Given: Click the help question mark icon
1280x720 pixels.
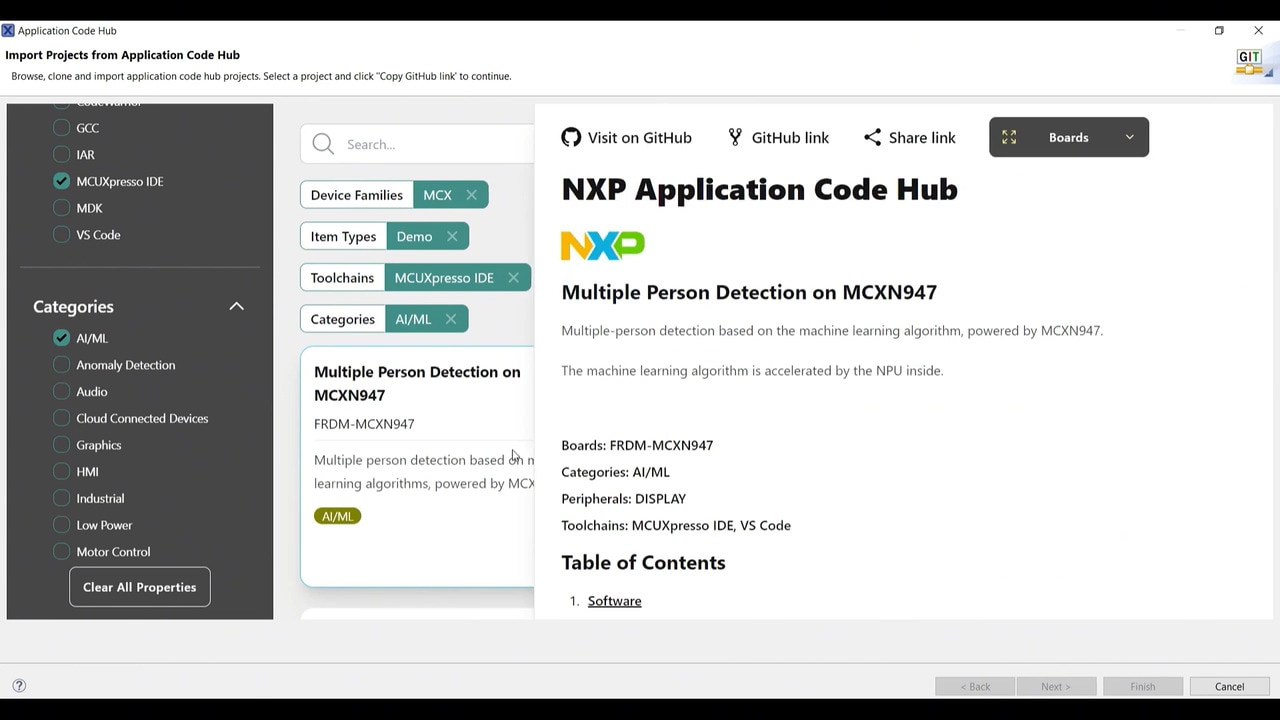Looking at the screenshot, I should (x=19, y=686).
